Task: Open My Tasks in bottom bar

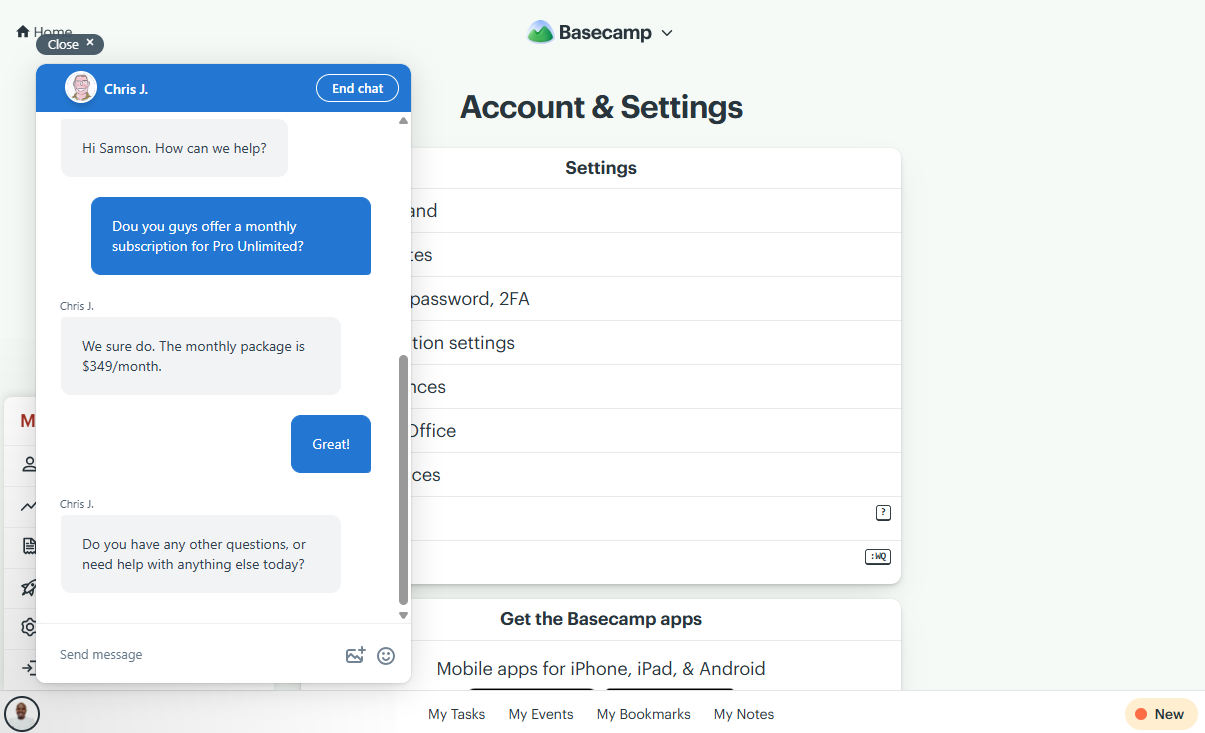Action: tap(456, 714)
